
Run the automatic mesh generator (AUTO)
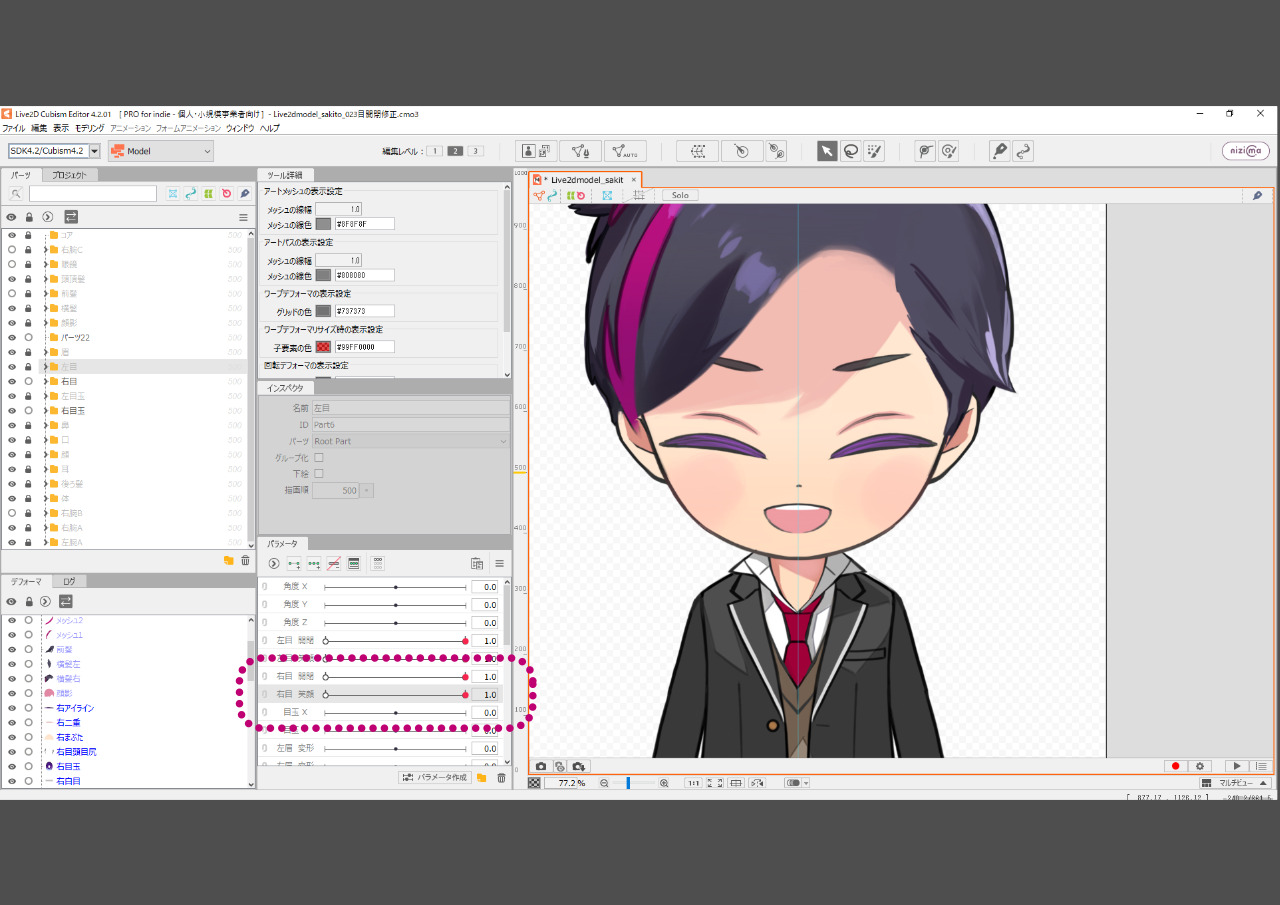pos(625,151)
